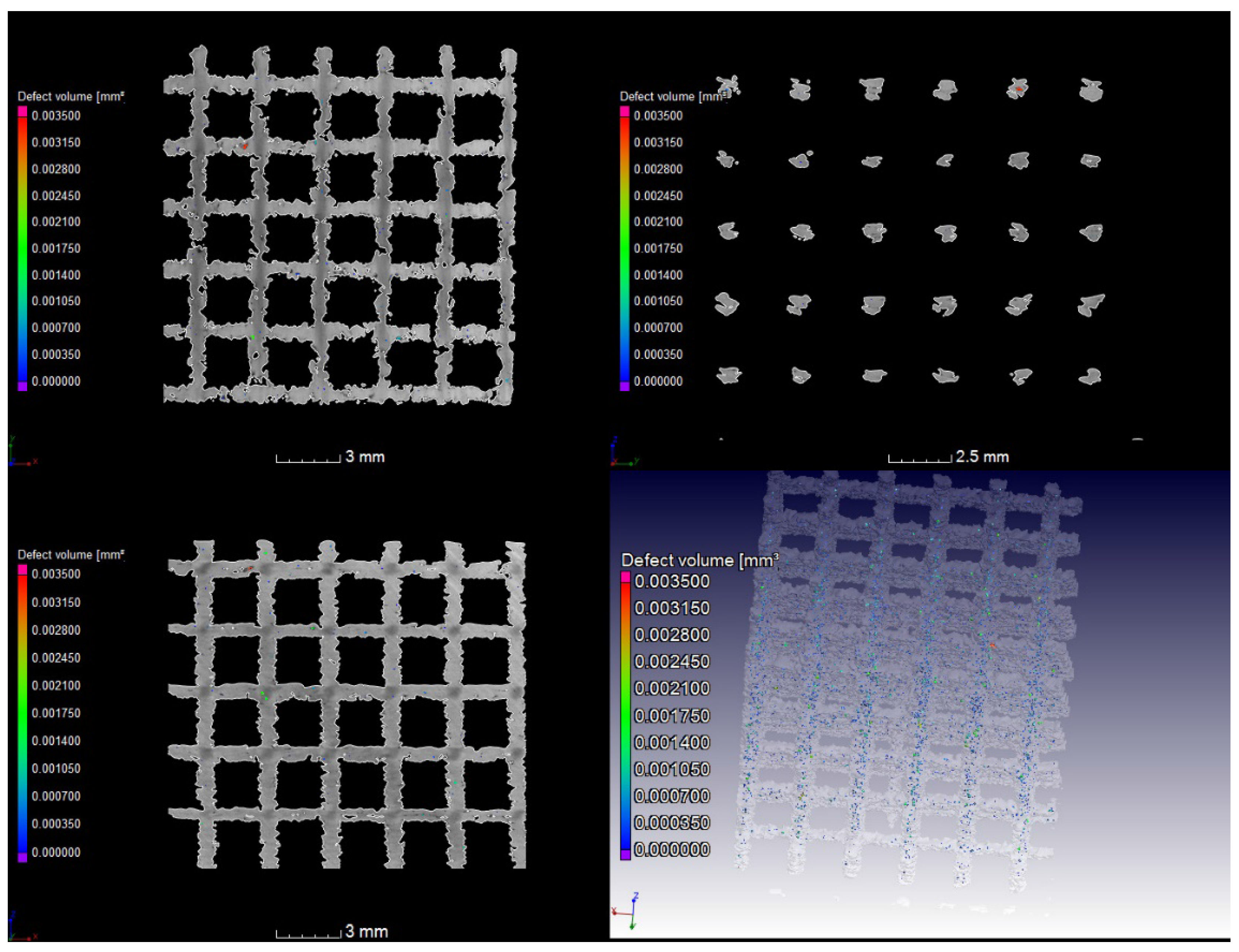This screenshot has height=952, width=1239.
Task: Click the magenta swatch in bottom-left legend
Action: point(23,569)
